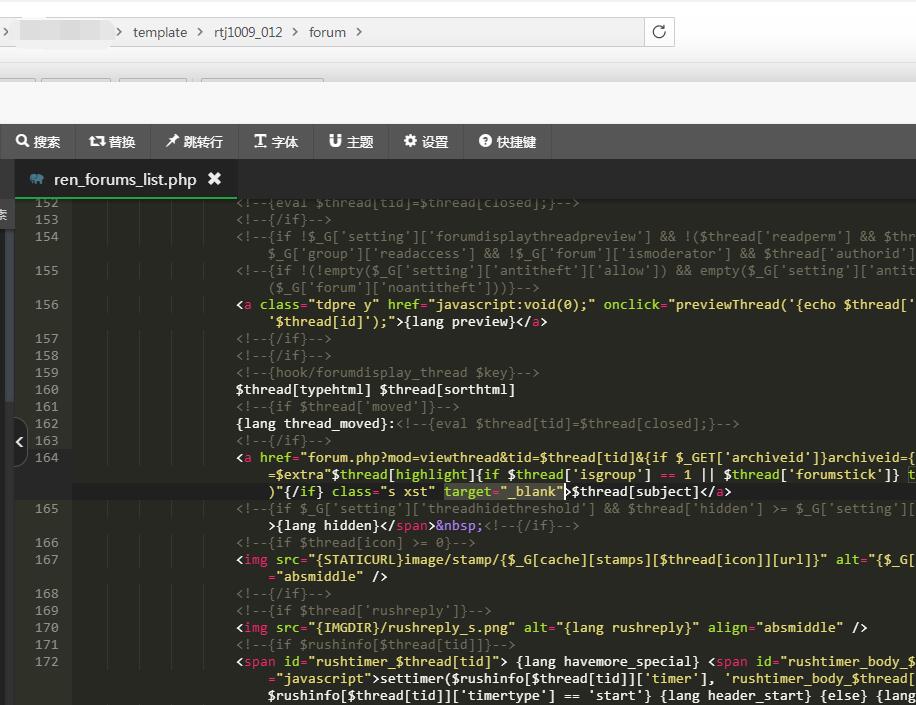
Task: Open 跳转行 go-to-line tool
Action: coord(194,142)
